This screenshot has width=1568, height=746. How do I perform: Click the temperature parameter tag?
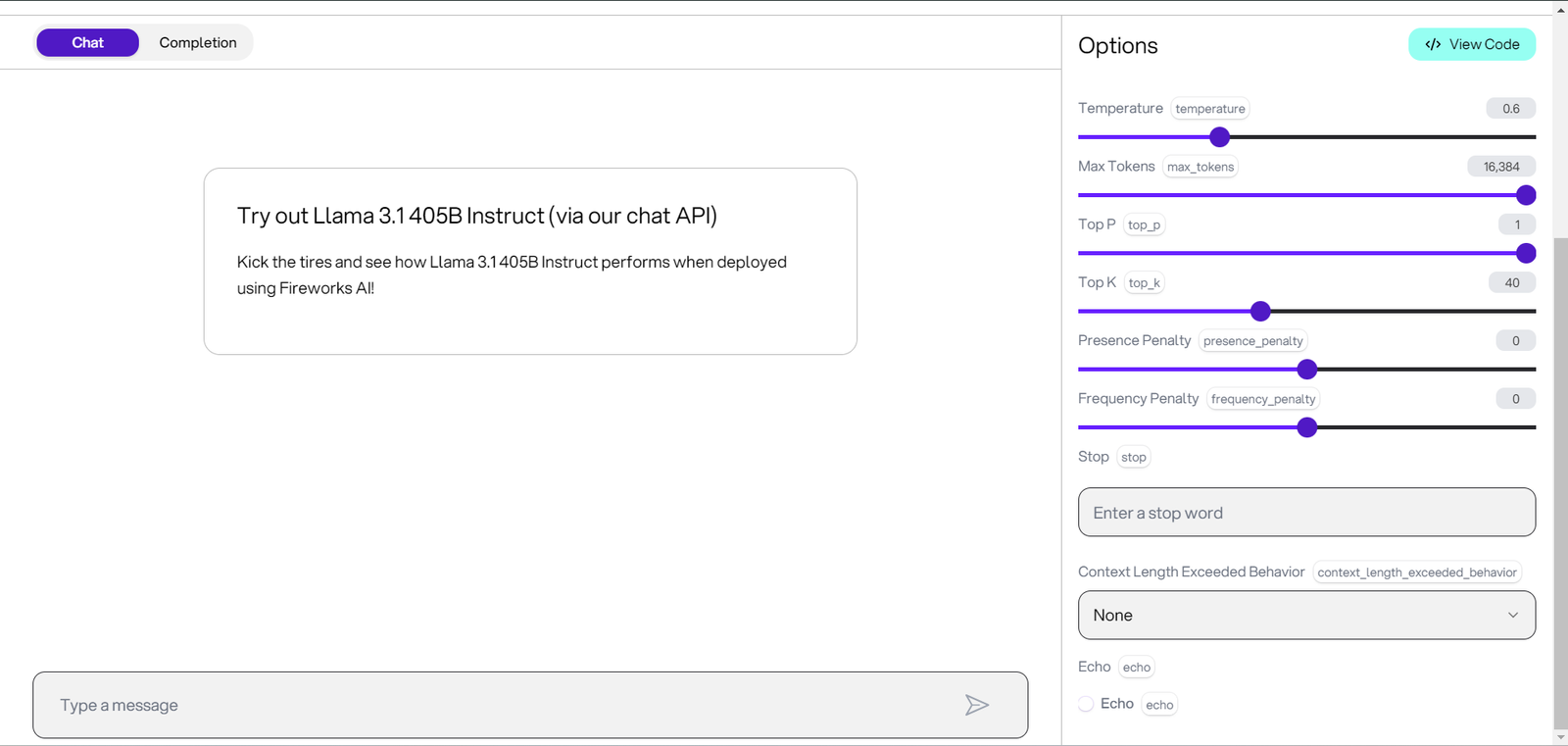tap(1210, 109)
